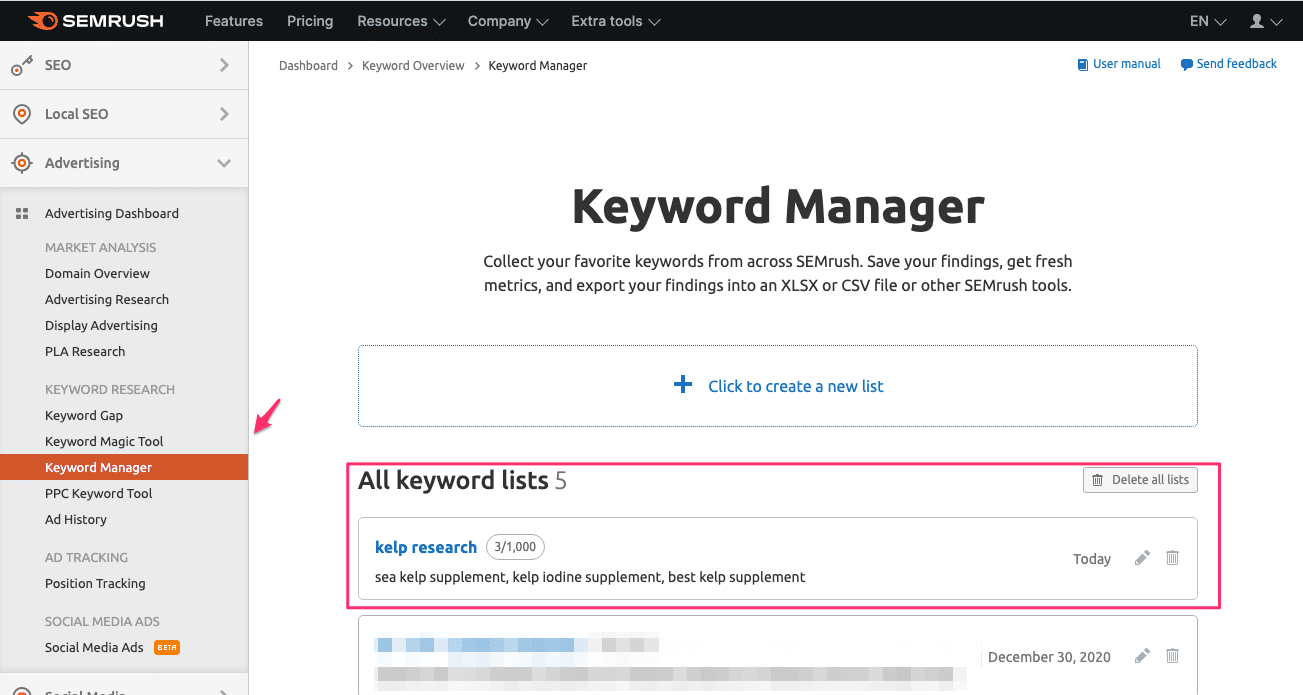Open the SEMrush logo home link

(x=95, y=20)
